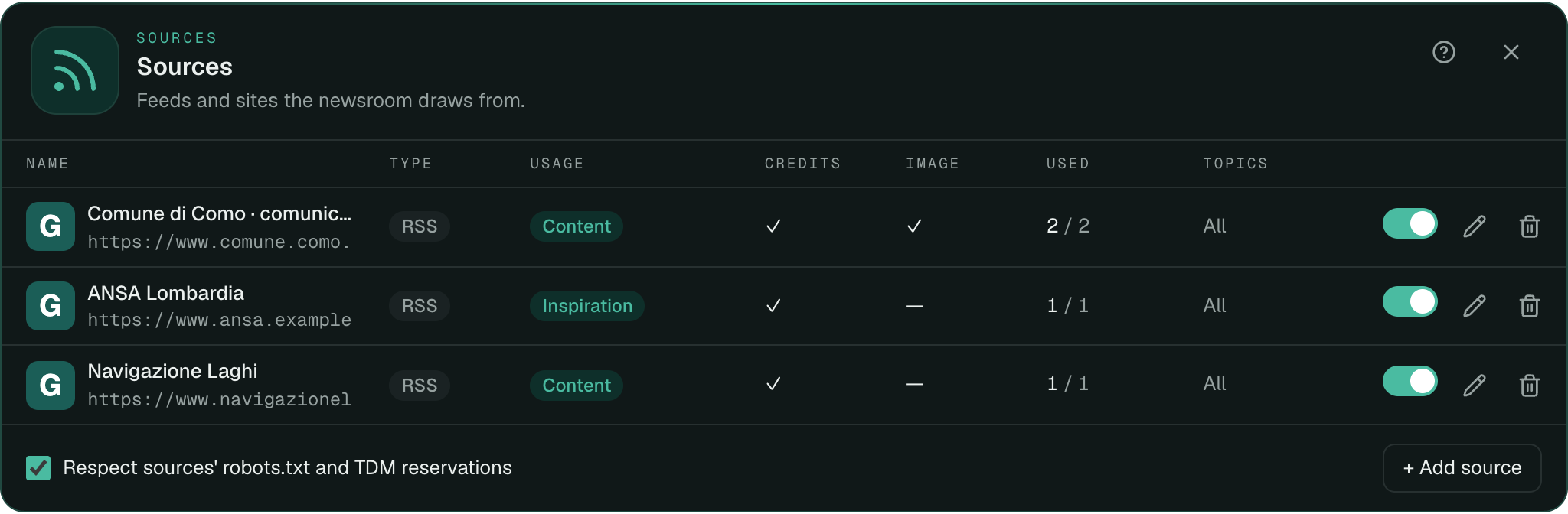Viewport: 1568px width, 514px height.
Task: Click the Content badge for Comune di Como
Action: (577, 226)
